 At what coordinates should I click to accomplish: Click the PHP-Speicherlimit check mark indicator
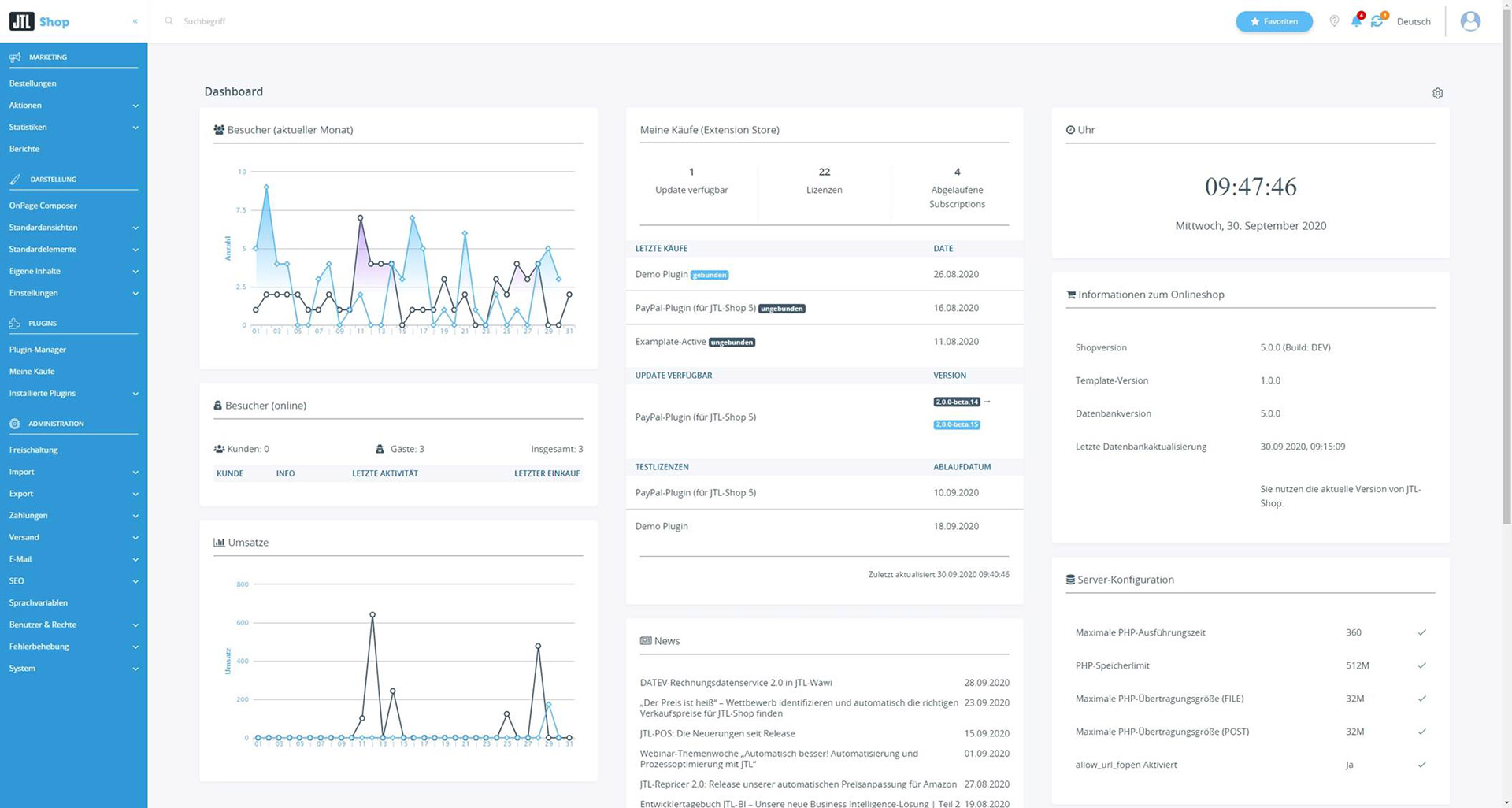tap(1422, 665)
